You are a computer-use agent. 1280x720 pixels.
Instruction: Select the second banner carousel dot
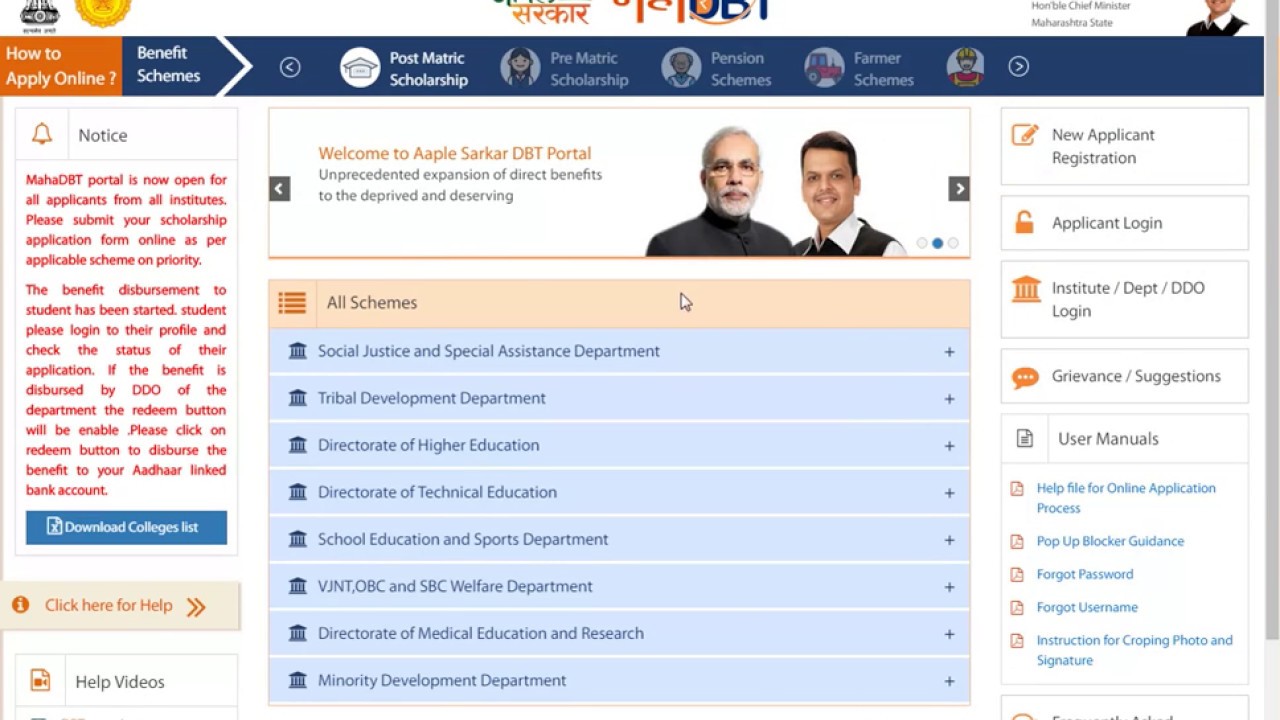click(937, 243)
